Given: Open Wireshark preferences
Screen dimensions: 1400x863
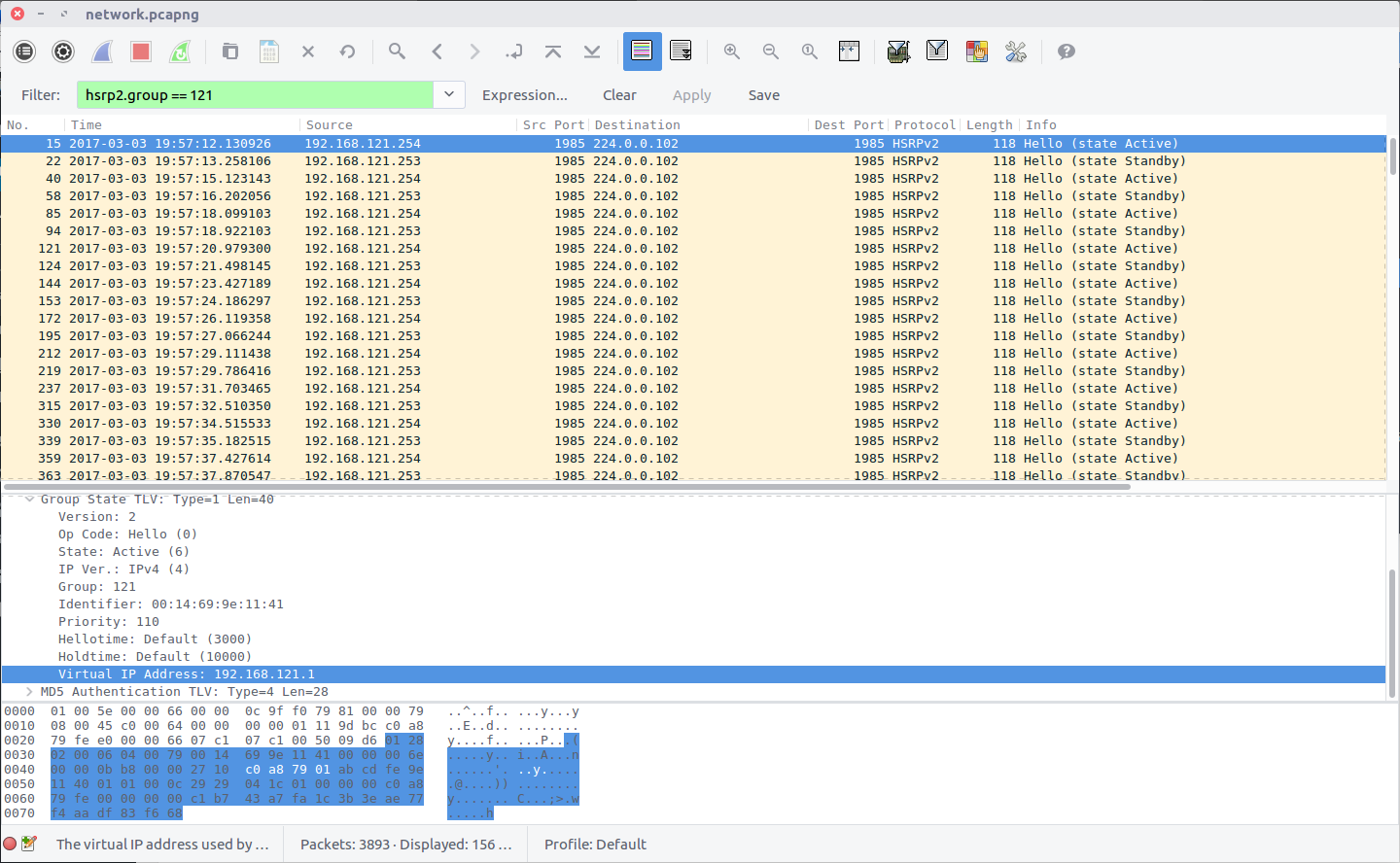Looking at the screenshot, I should coord(1016,52).
